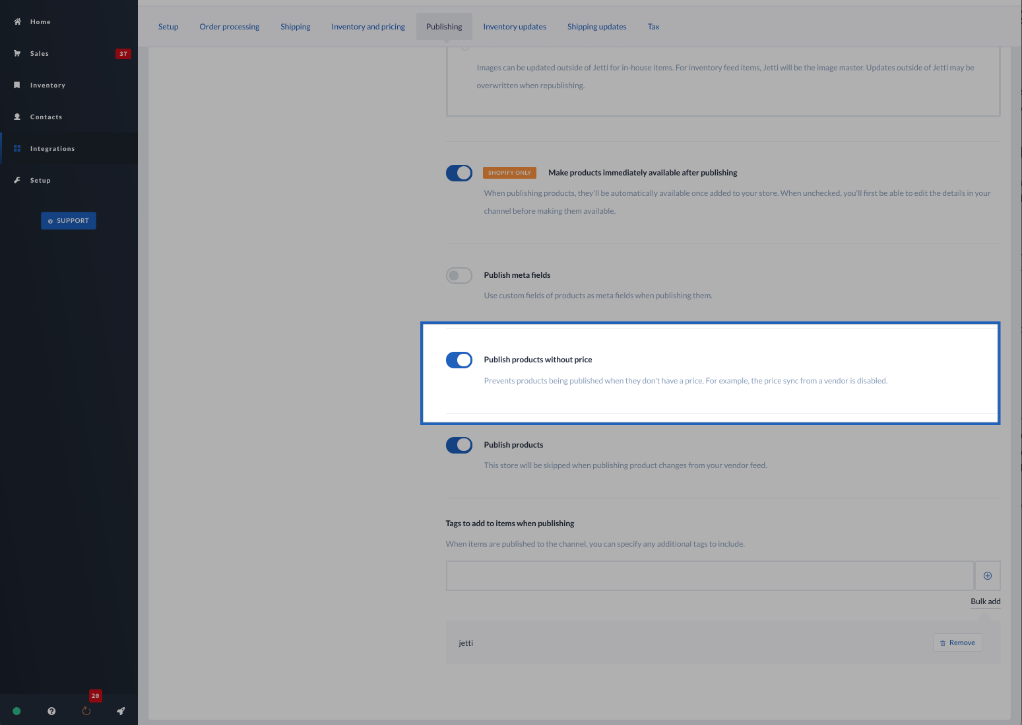This screenshot has width=1022, height=725.
Task: Open the Inventory updates tab
Action: pyautogui.click(x=514, y=27)
